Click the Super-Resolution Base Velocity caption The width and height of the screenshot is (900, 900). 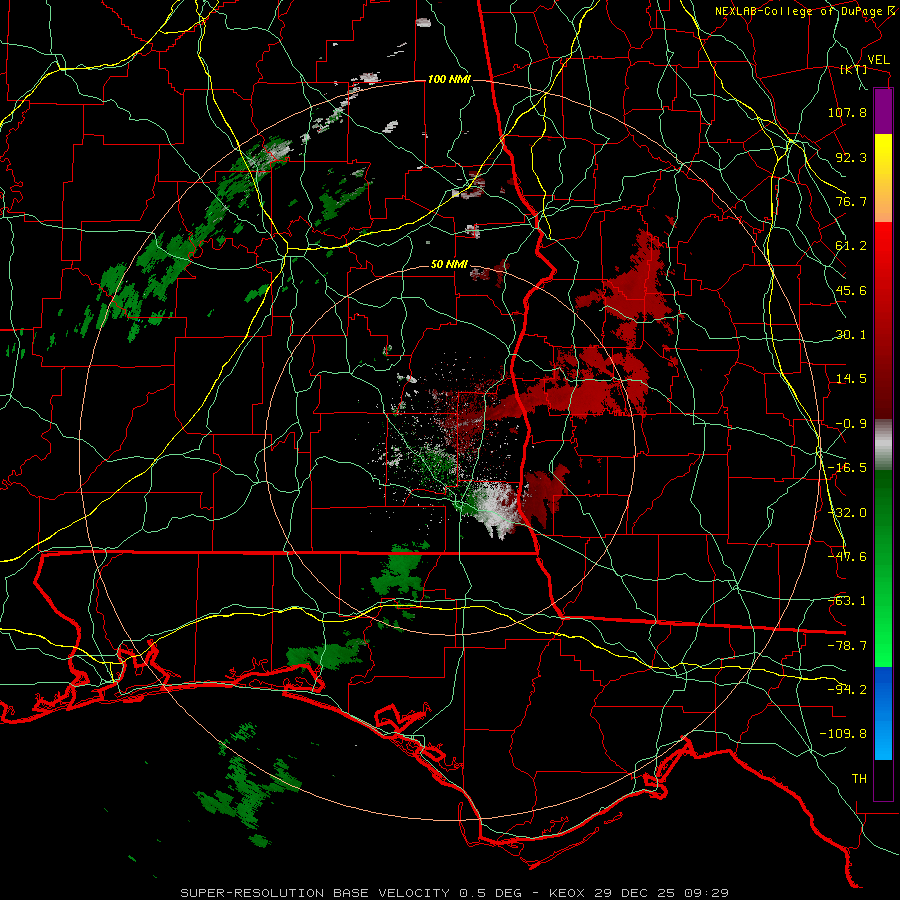[x=455, y=893]
